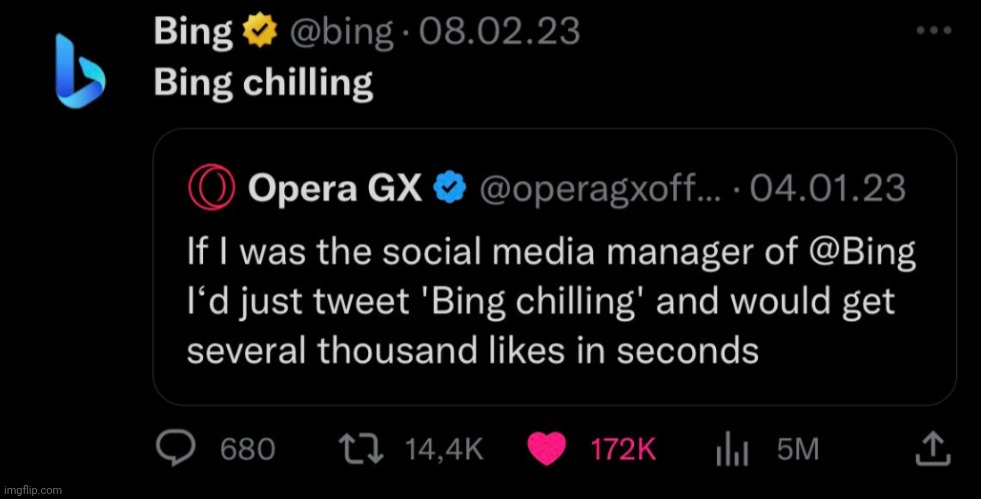Open the Bing display name
The width and height of the screenshot is (981, 499).
pyautogui.click(x=193, y=31)
